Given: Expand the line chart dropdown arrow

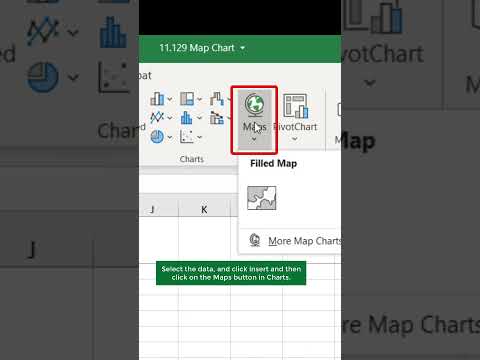Looking at the screenshot, I should pos(170,118).
